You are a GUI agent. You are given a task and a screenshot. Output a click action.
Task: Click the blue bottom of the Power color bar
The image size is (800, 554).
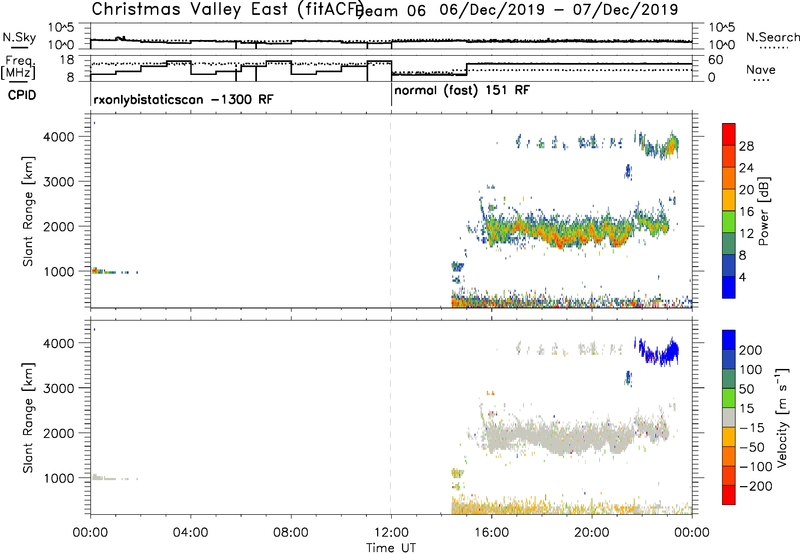click(729, 287)
